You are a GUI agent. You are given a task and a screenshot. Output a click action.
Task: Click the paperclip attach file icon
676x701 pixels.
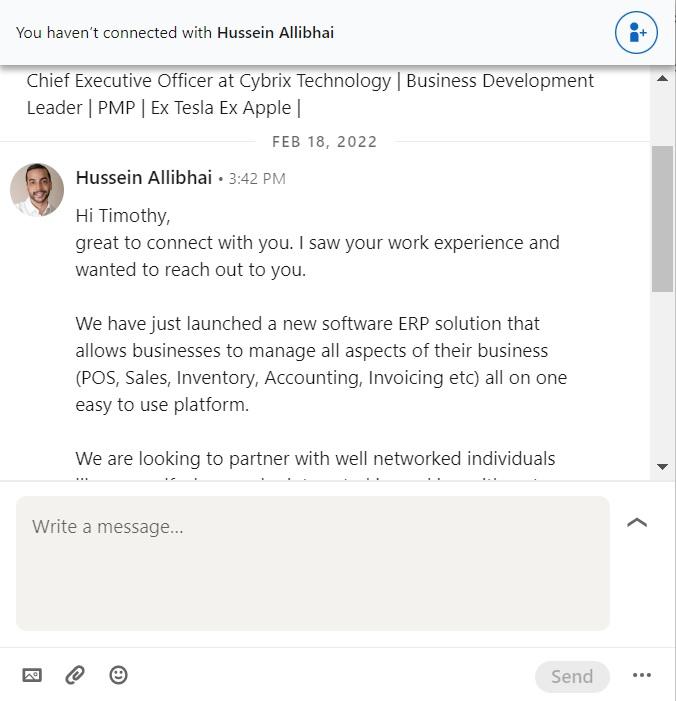(75, 675)
